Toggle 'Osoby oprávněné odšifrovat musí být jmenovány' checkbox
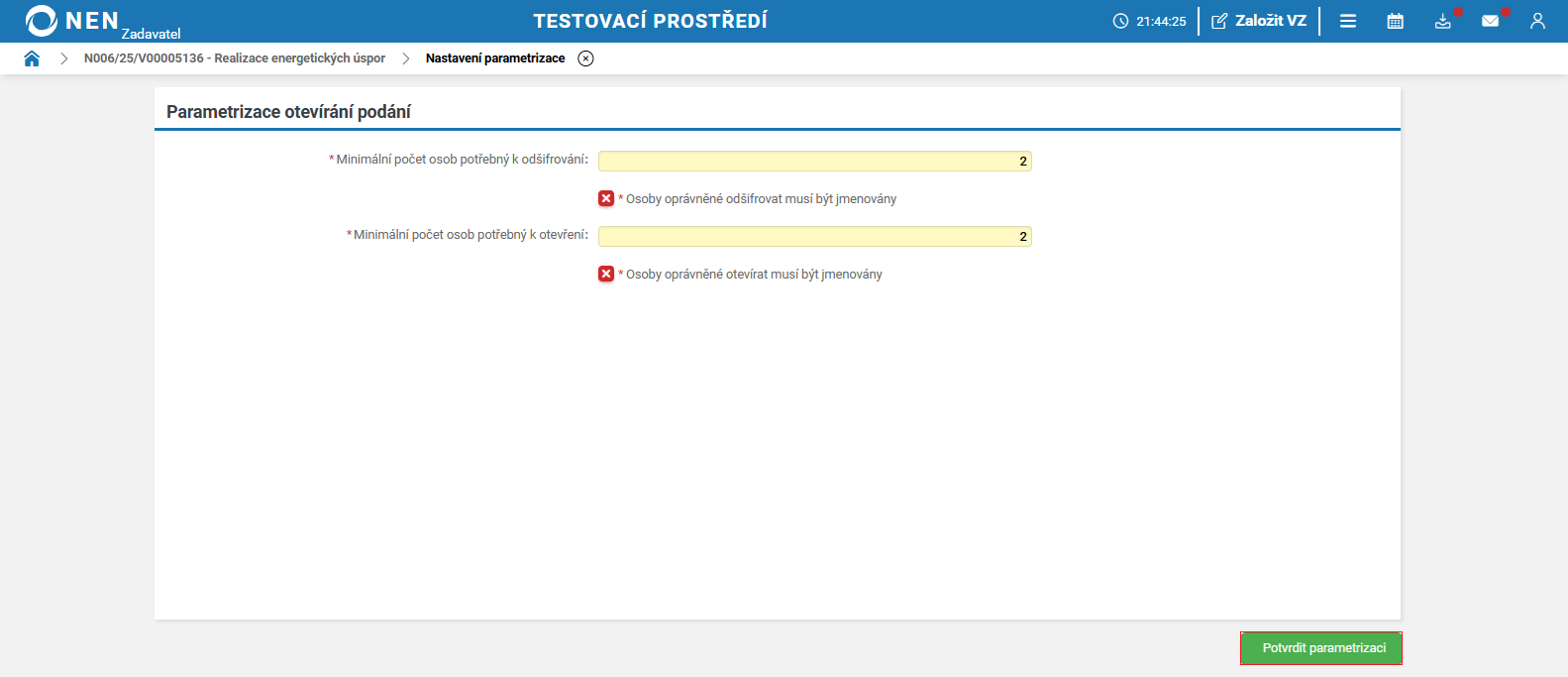This screenshot has width=1568, height=677. click(606, 198)
